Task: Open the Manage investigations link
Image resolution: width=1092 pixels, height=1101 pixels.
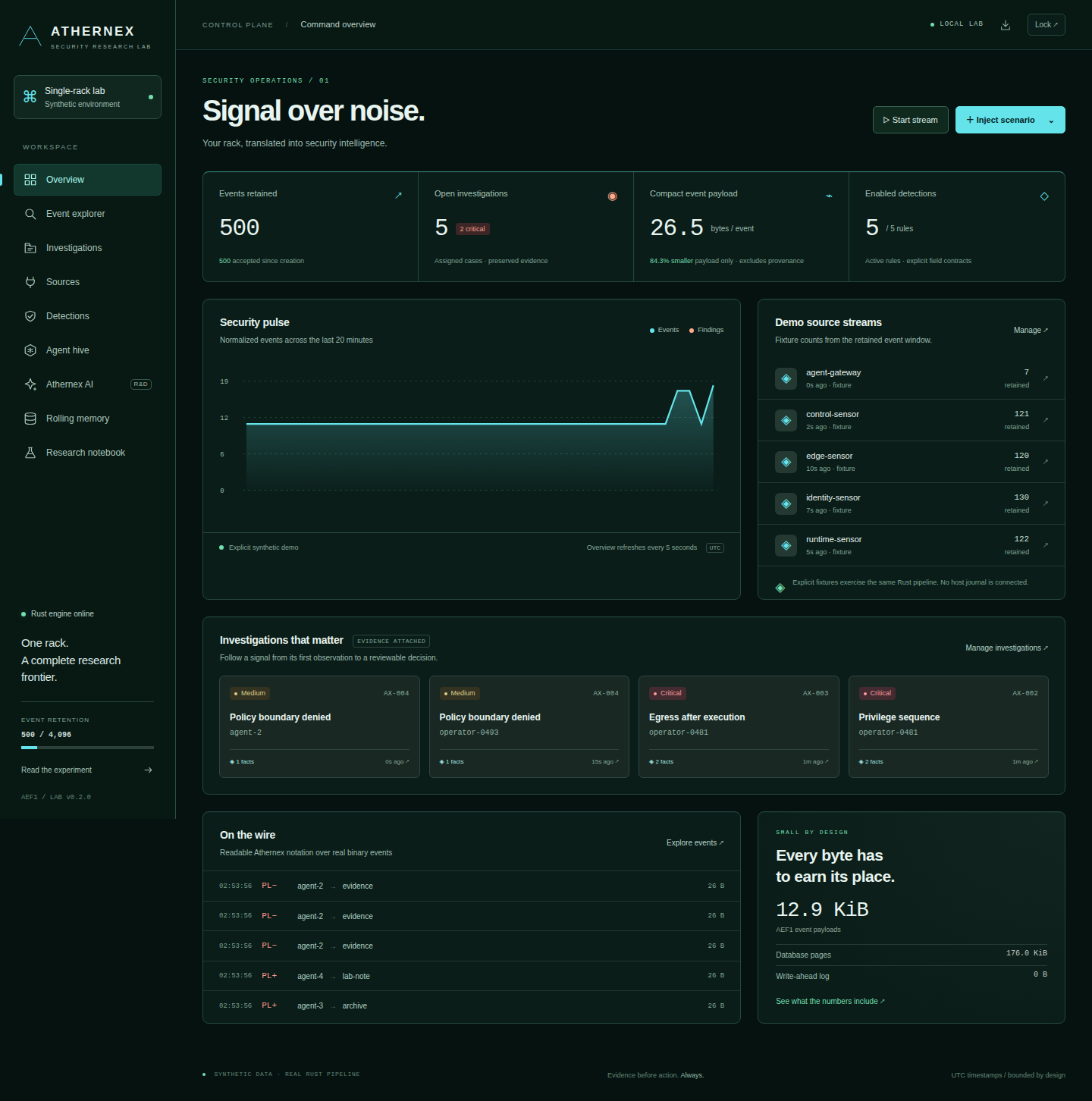Action: coord(1007,648)
